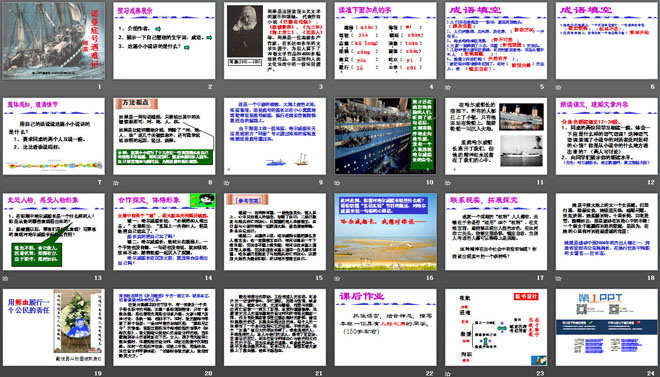Select slide 10 with the ship deck photo
660x377 pixels.
tap(386, 136)
